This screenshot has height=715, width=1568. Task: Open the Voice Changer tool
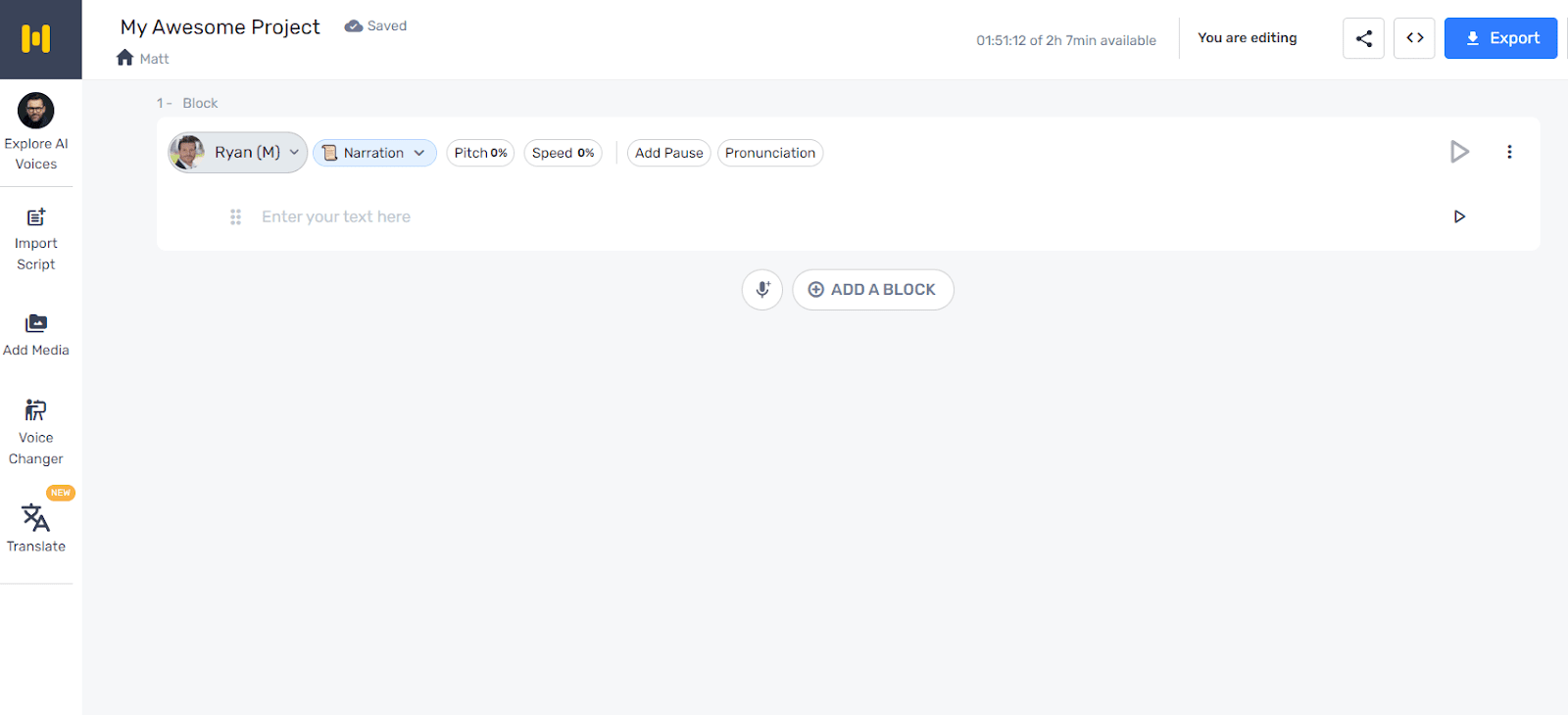coord(36,432)
